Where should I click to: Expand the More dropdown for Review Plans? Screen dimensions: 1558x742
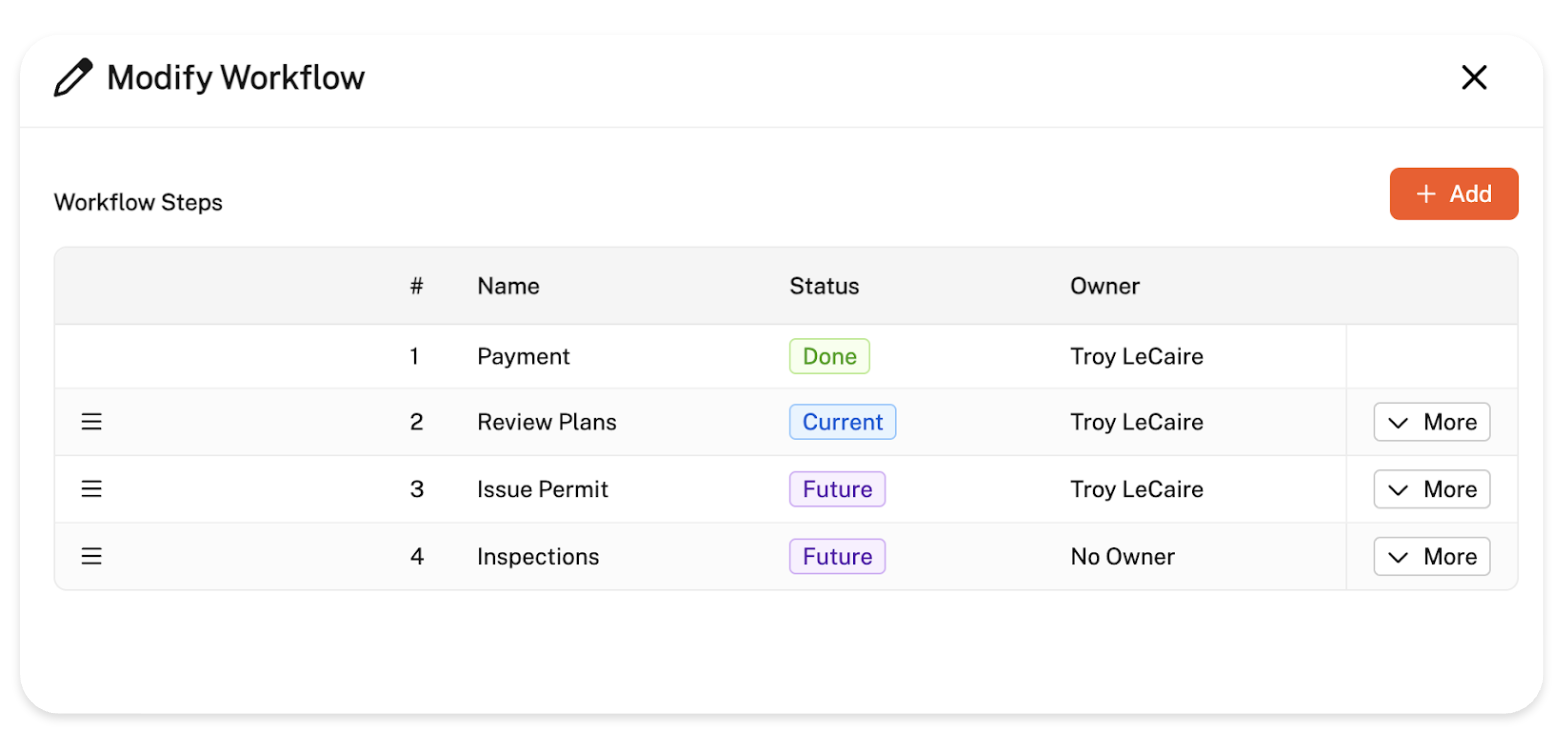1431,422
